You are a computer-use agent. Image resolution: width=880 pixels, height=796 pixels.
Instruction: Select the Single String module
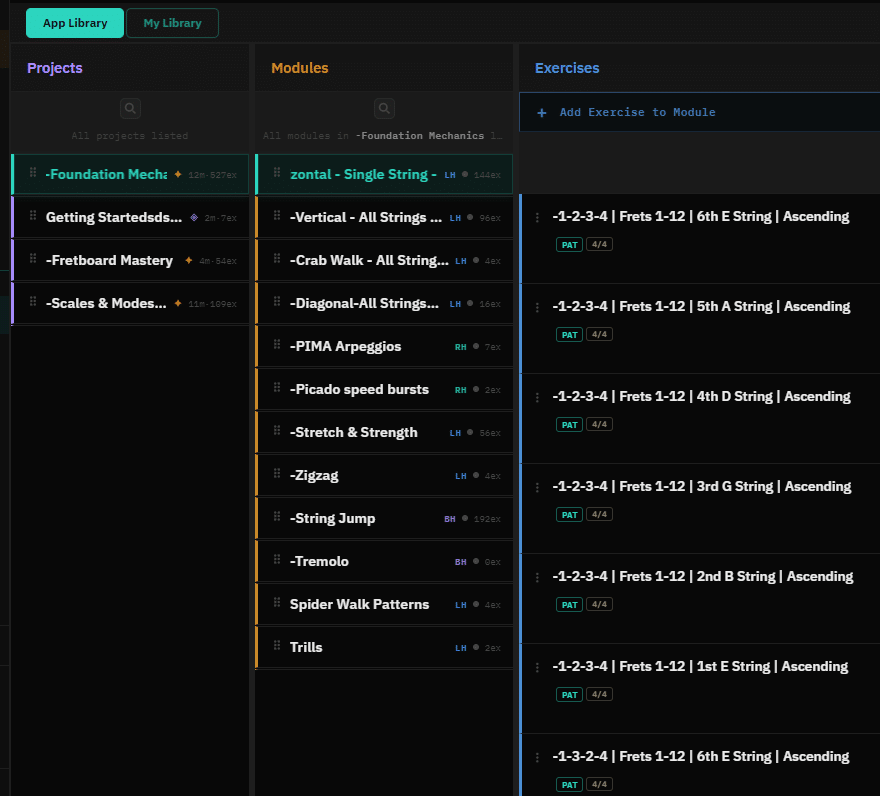384,174
